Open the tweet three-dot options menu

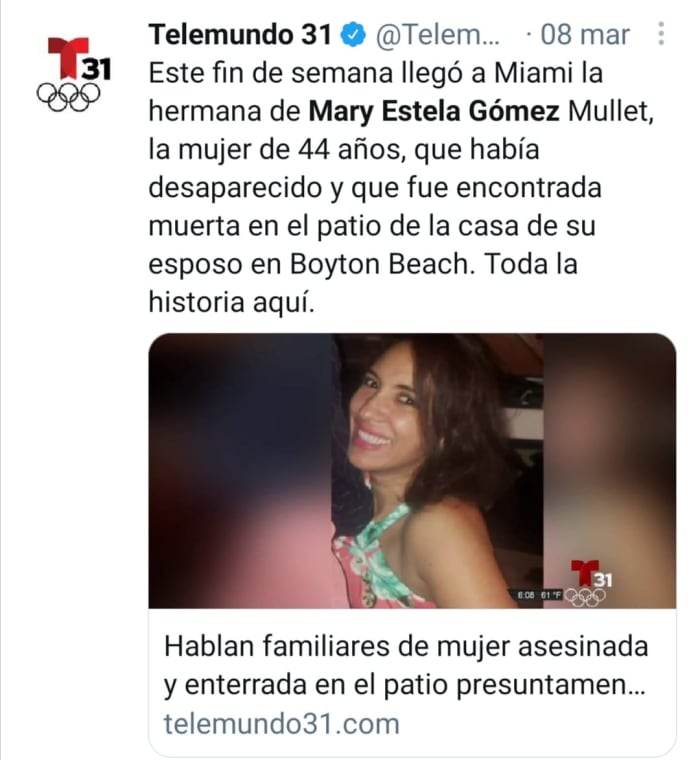pyautogui.click(x=661, y=33)
